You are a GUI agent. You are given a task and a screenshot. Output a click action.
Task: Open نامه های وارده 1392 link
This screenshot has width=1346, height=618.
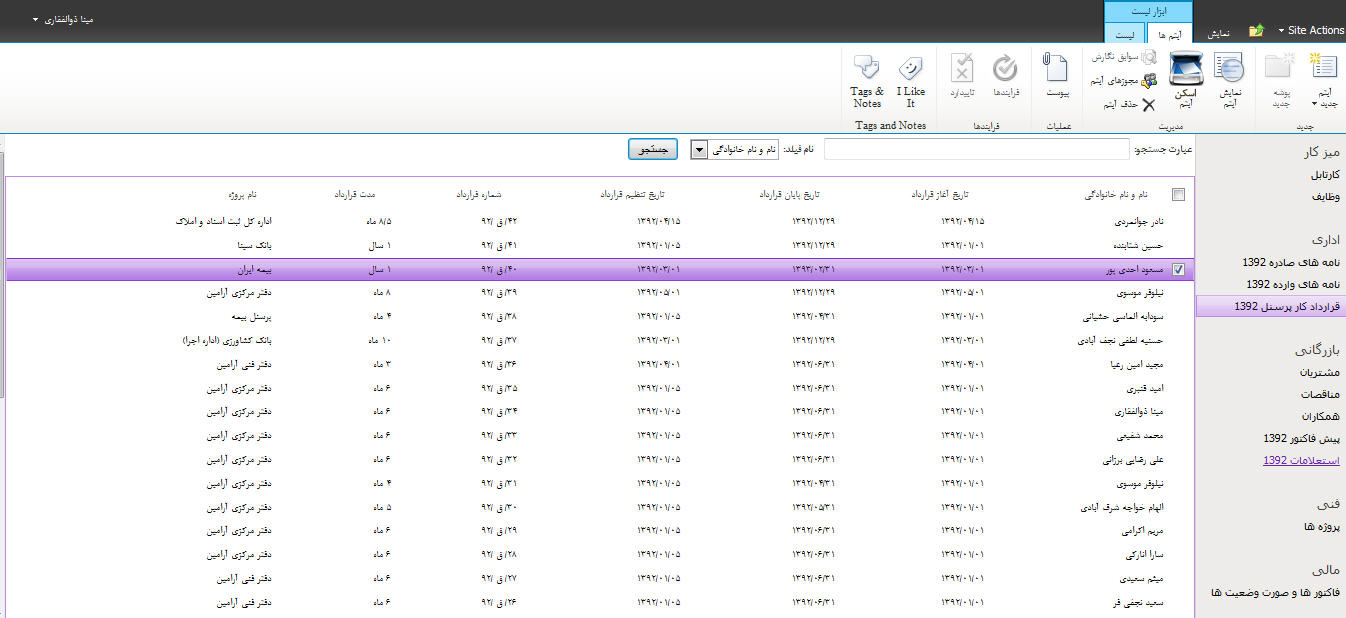tap(1292, 284)
